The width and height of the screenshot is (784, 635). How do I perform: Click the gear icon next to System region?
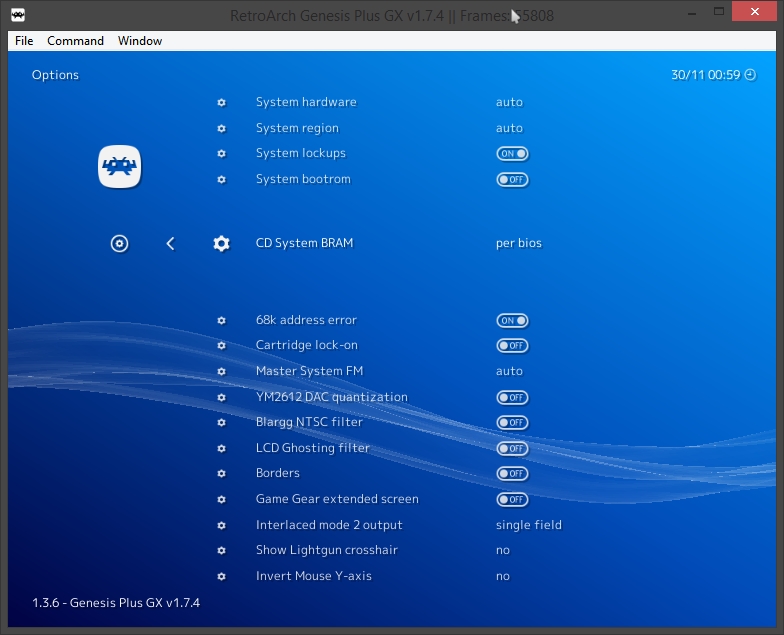222,128
